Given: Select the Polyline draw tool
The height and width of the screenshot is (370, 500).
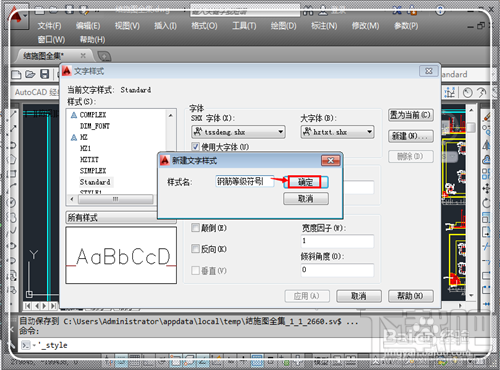Looking at the screenshot, I should (x=13, y=145).
